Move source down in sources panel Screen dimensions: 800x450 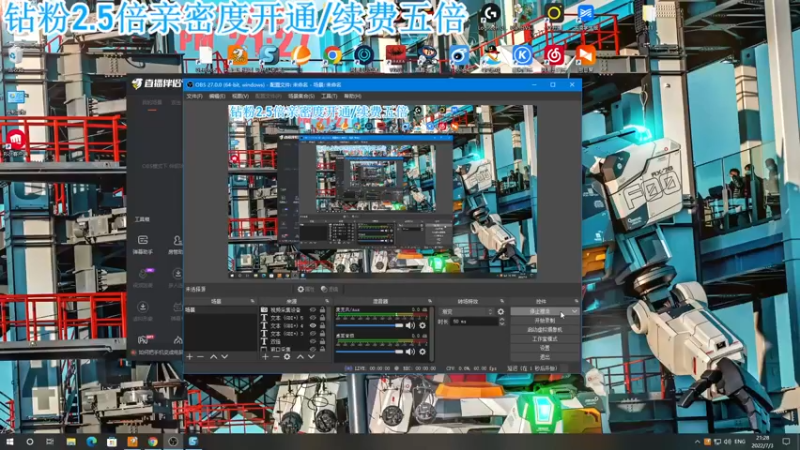(311, 357)
